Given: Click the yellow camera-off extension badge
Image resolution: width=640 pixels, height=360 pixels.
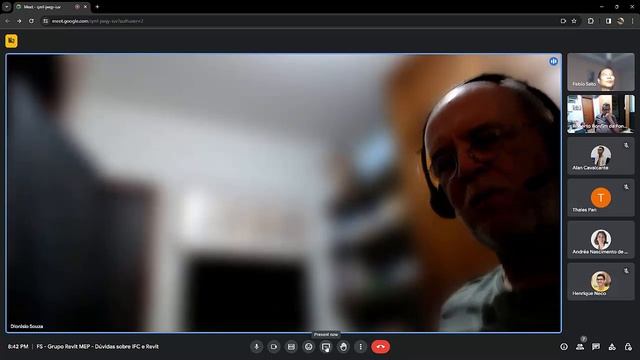Looking at the screenshot, I should tap(11, 41).
